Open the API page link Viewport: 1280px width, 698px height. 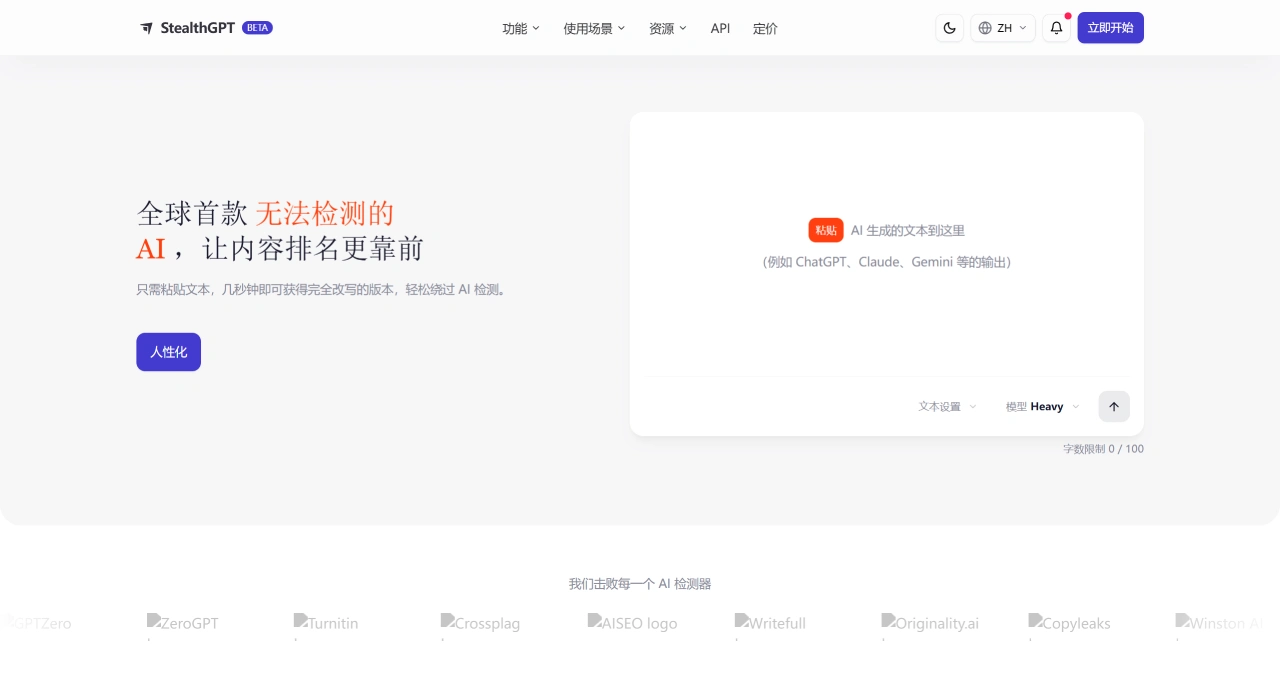point(720,28)
